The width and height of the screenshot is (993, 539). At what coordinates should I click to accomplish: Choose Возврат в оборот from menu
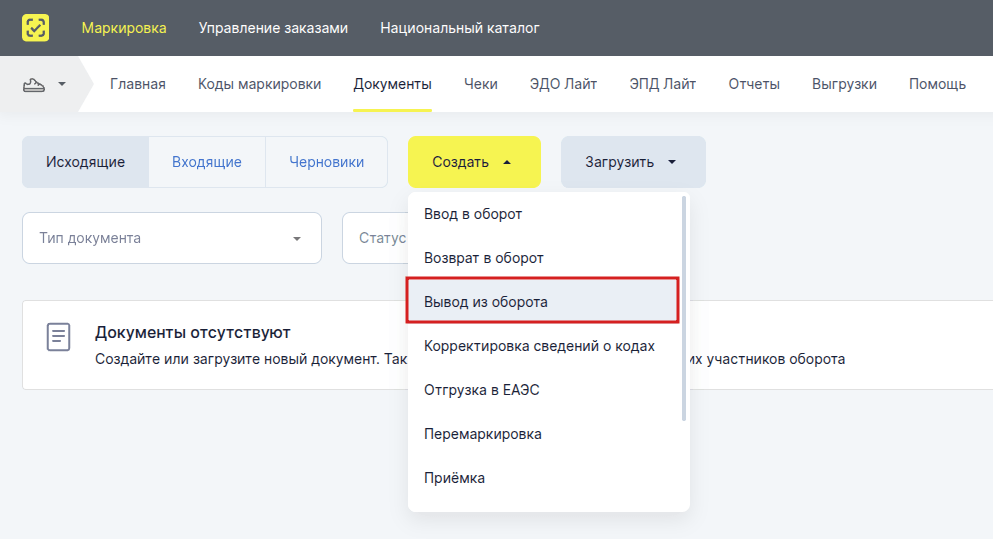[545, 258]
